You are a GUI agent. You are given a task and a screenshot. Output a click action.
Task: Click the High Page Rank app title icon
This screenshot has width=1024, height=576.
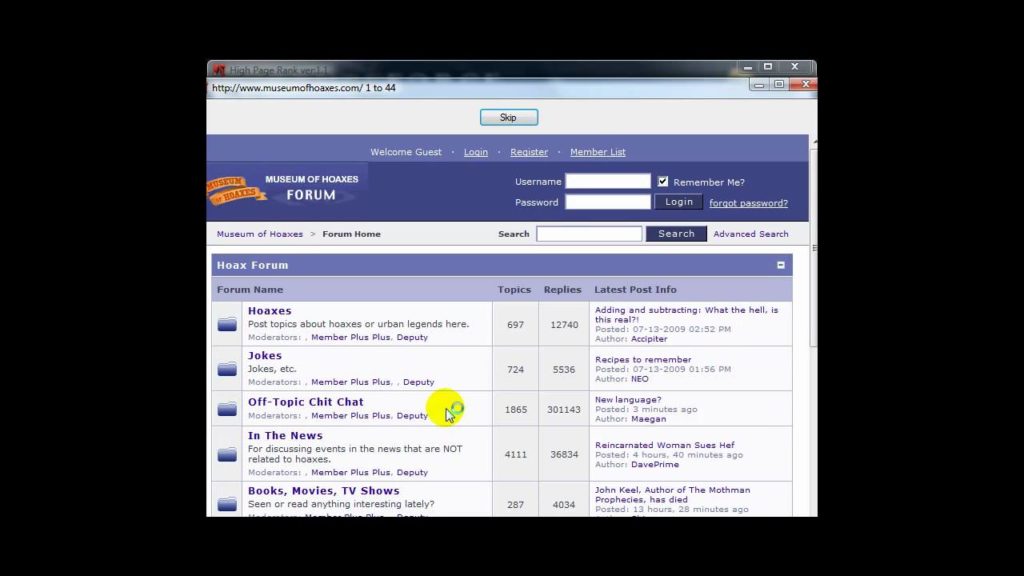coord(219,69)
